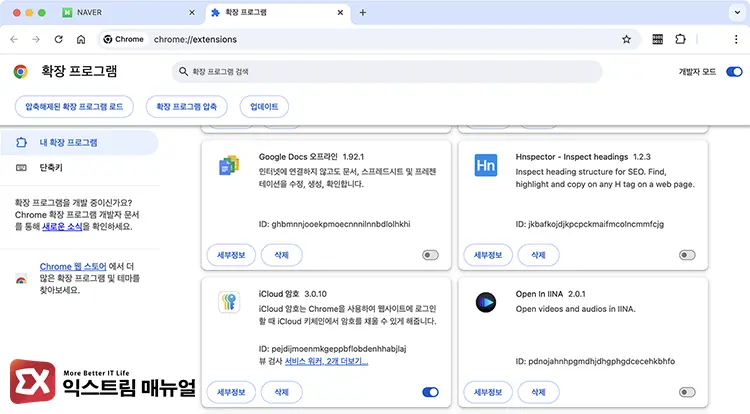Click the Chrome site info chip

[124, 39]
